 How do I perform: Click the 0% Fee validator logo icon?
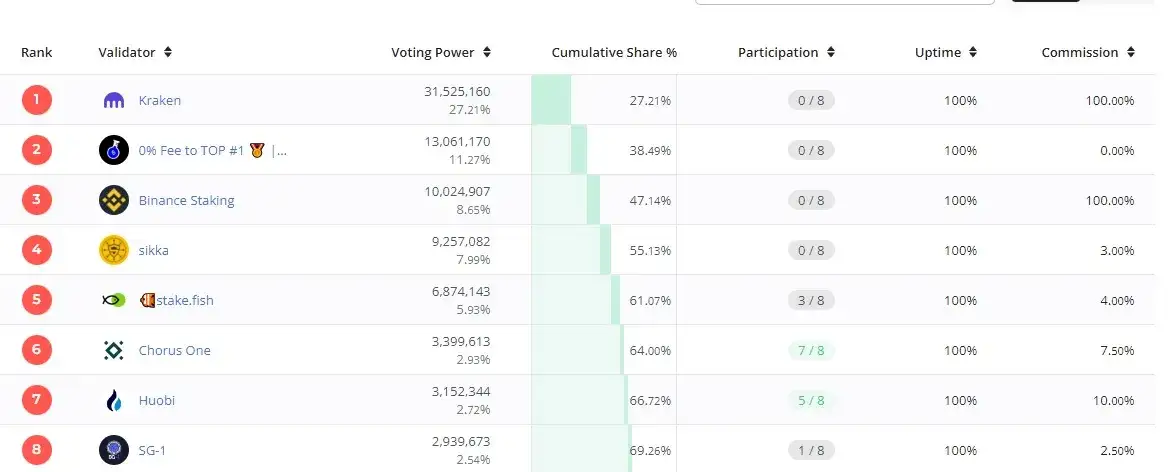[114, 150]
